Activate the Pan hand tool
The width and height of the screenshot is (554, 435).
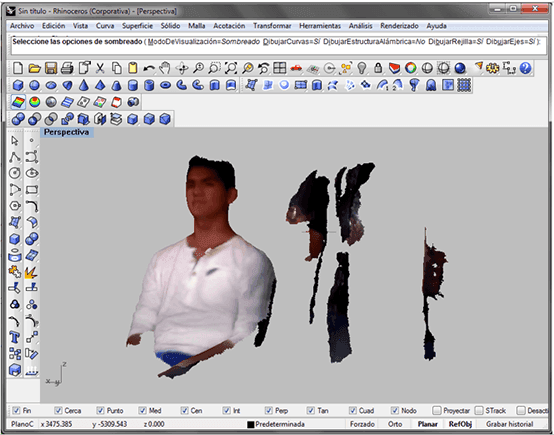[165, 68]
